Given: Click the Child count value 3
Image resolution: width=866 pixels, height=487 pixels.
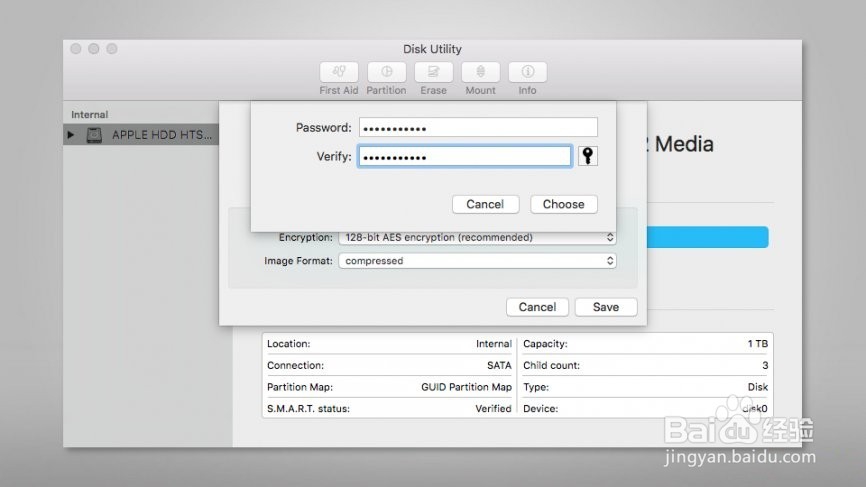Looking at the screenshot, I should (765, 366).
